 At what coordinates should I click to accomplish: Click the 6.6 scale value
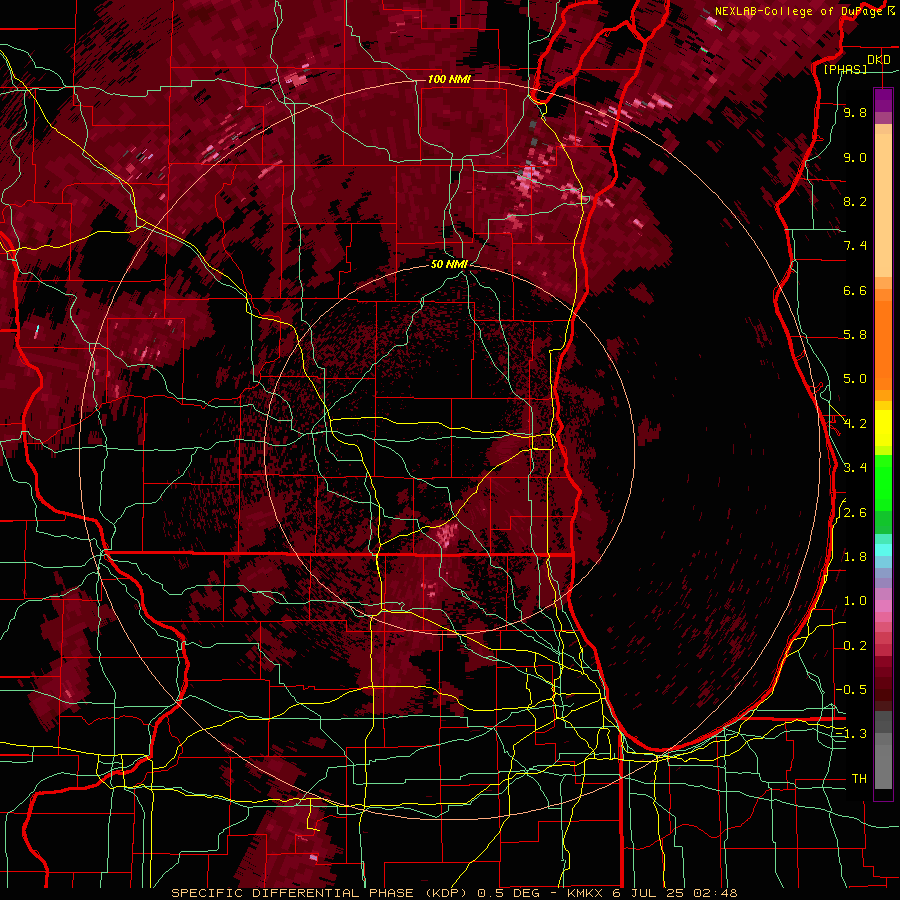855,290
